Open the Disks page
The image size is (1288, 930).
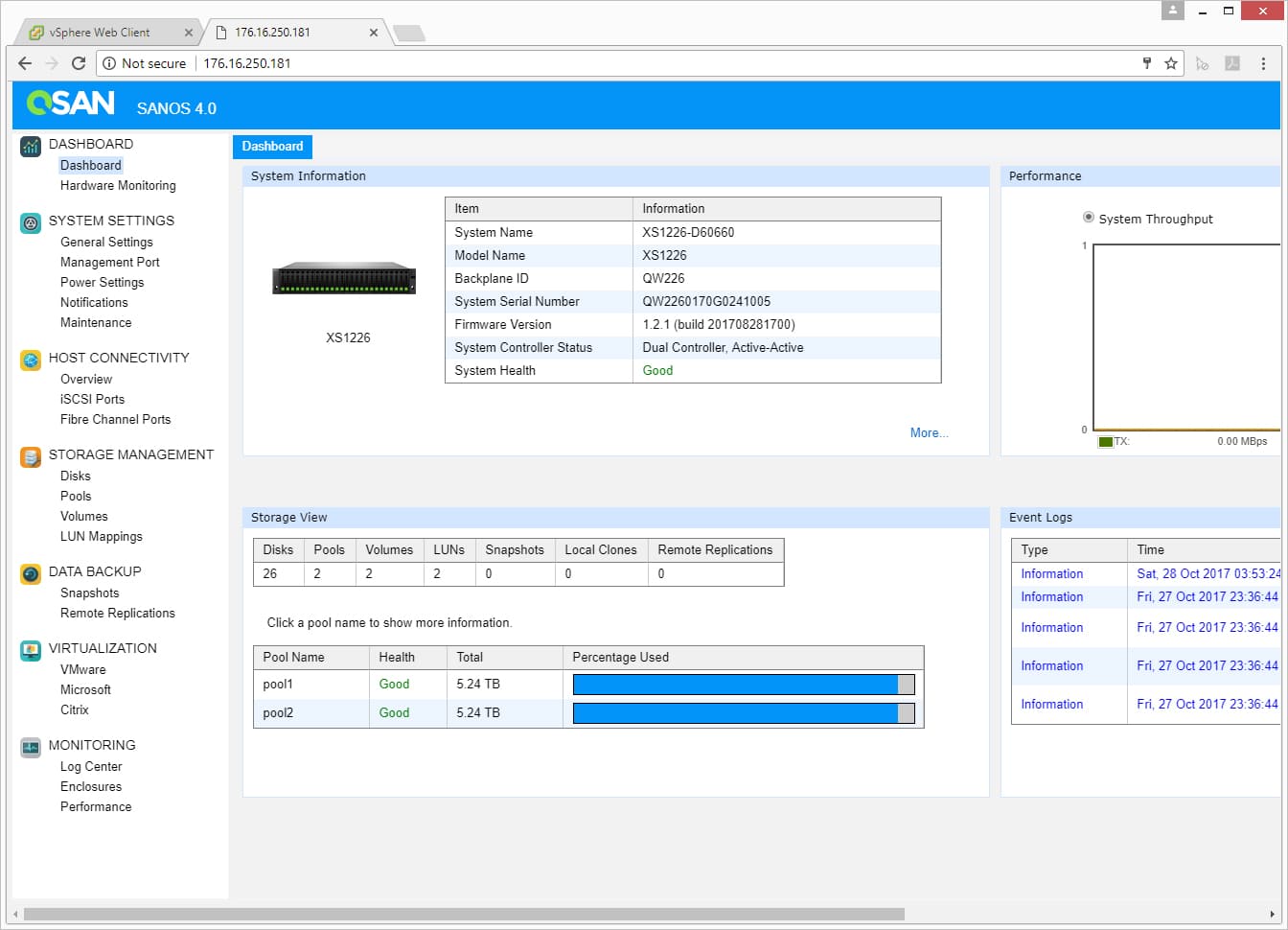tap(76, 477)
